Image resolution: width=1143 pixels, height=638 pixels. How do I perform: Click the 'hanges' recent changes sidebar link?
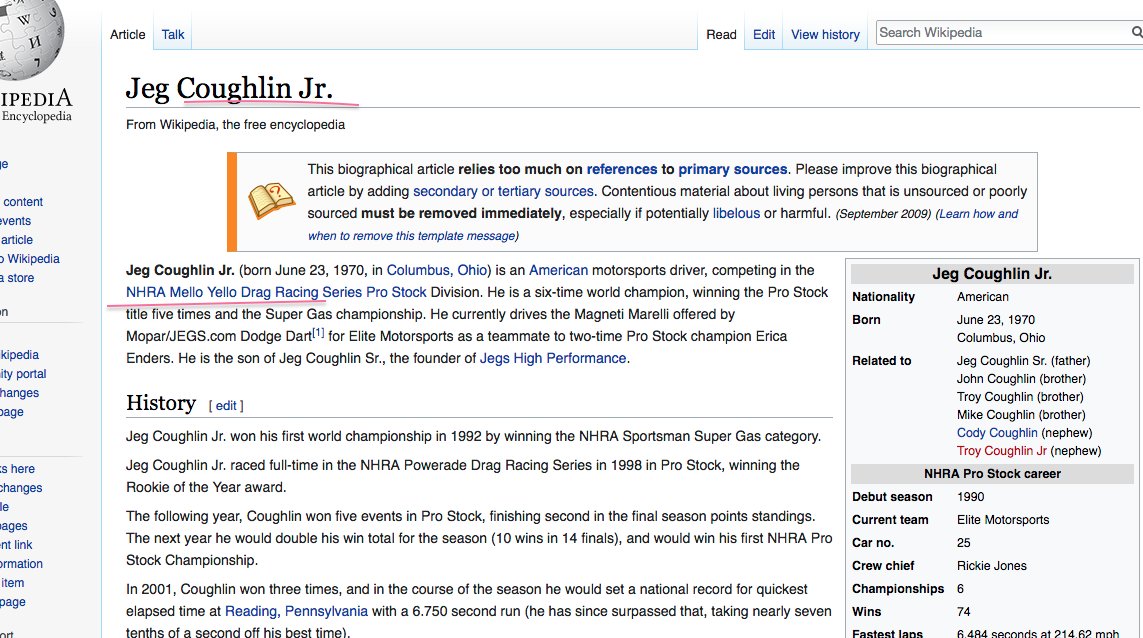(20, 393)
